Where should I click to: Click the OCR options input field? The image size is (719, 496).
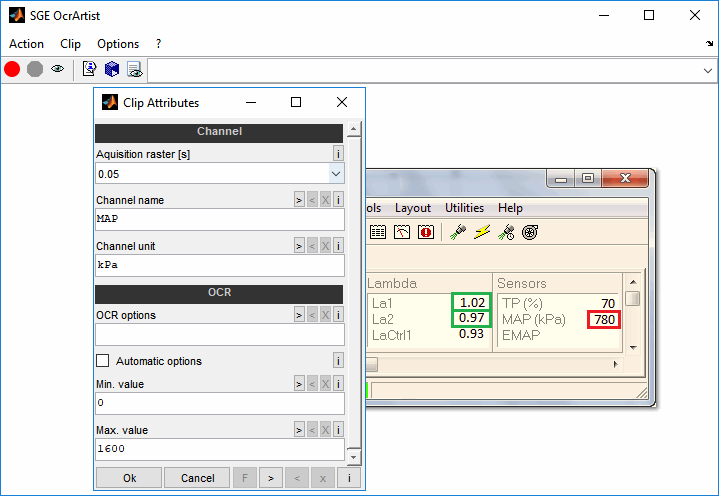click(220, 334)
